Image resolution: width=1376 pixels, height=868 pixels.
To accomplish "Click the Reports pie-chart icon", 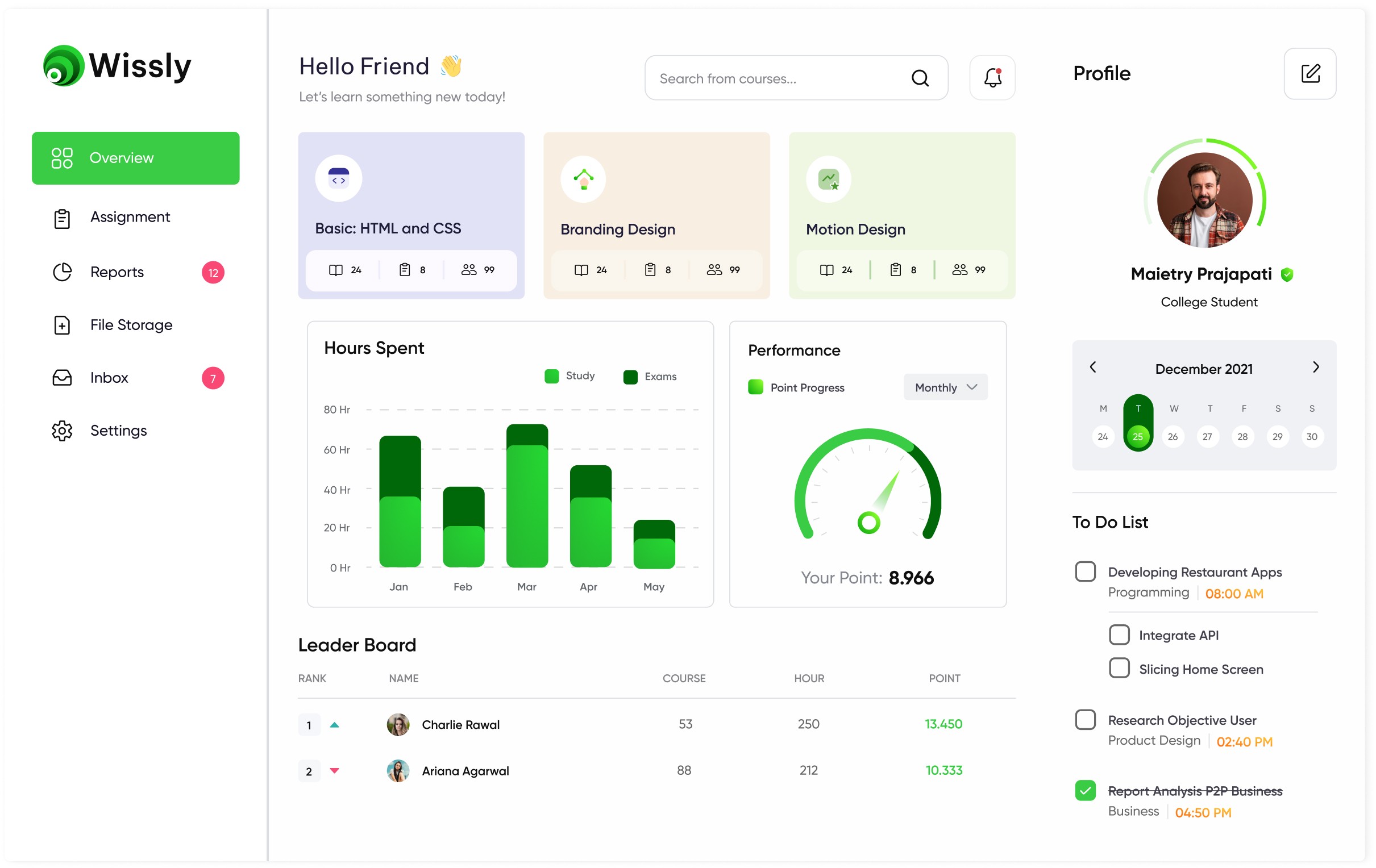I will click(62, 272).
